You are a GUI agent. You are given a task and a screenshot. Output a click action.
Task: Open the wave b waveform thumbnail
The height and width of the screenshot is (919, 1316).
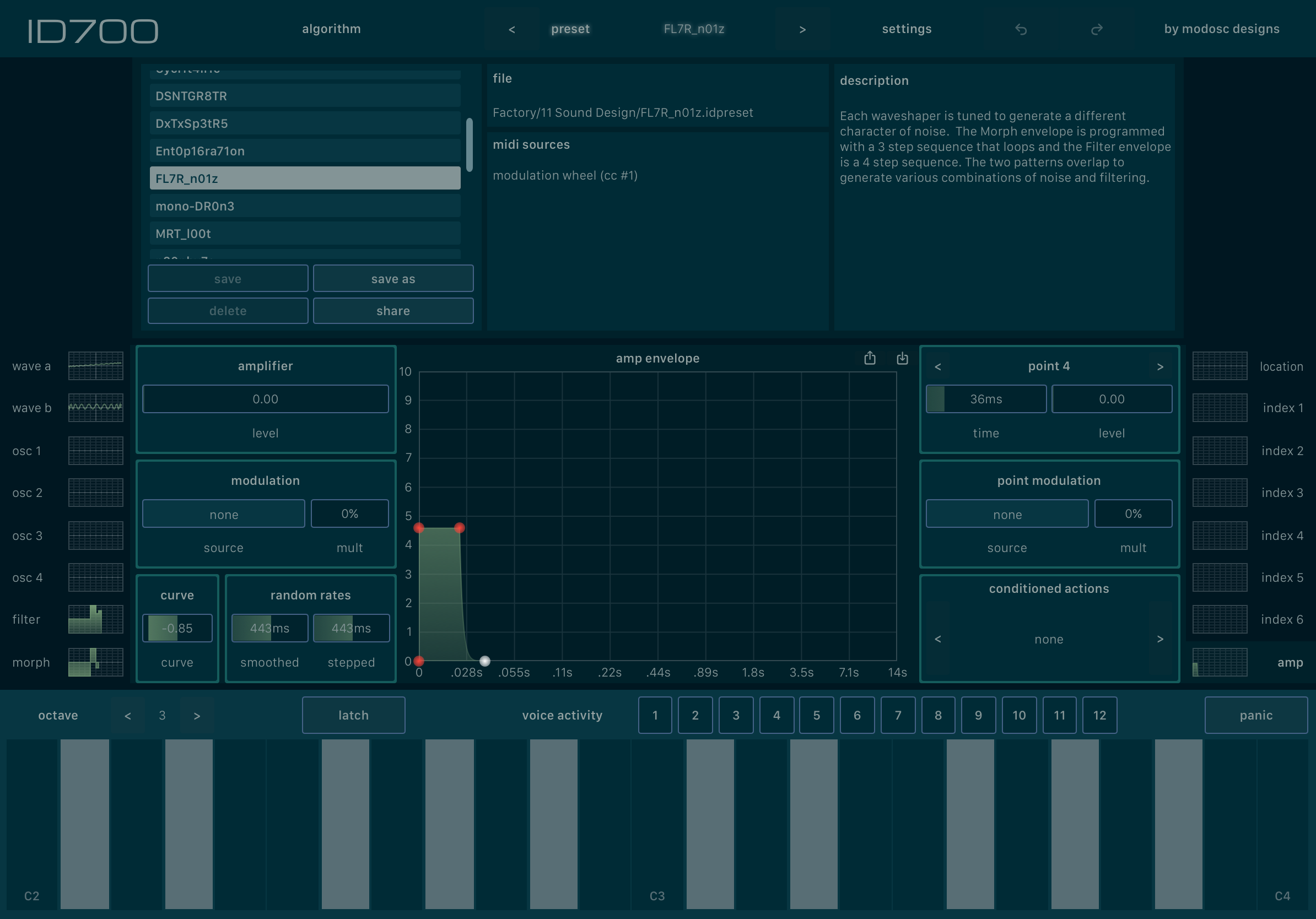tap(96, 407)
